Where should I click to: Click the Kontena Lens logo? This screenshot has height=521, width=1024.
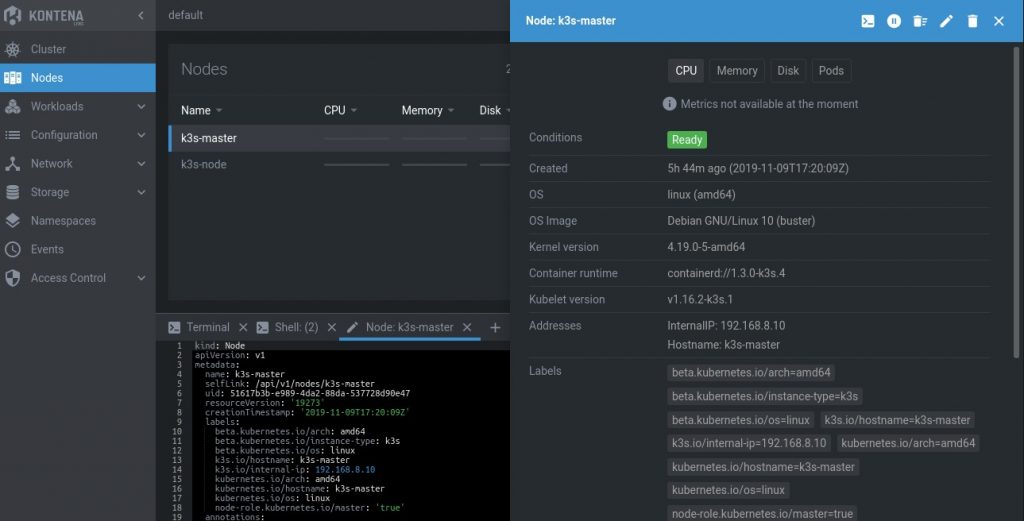coord(44,15)
